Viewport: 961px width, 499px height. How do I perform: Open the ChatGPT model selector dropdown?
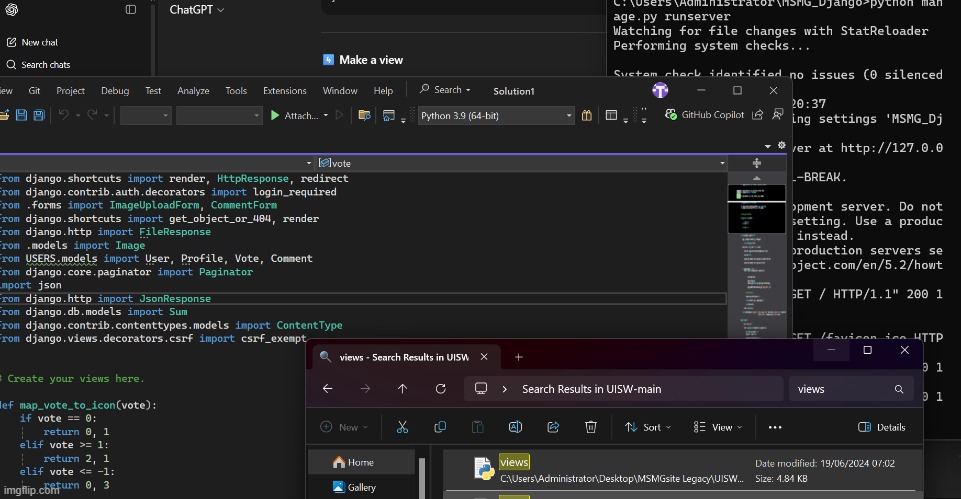click(196, 9)
